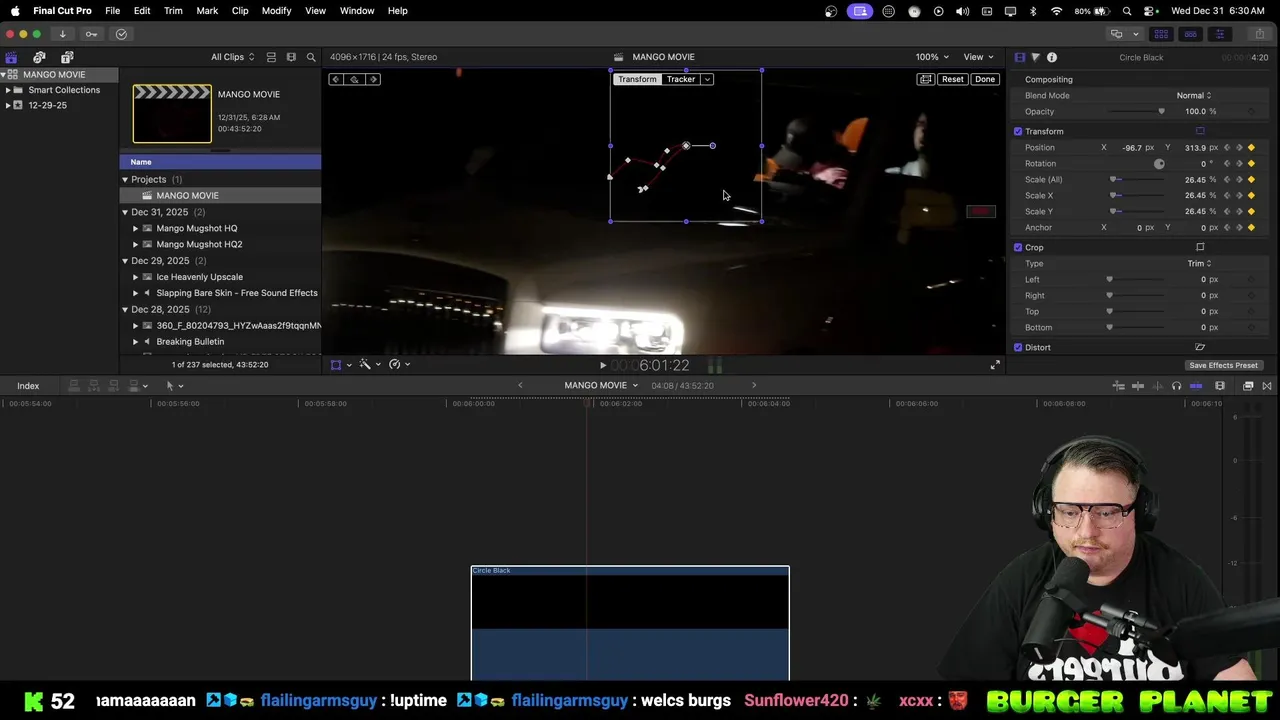Show Crop on-screen controls icon in inspector

click(1200, 247)
